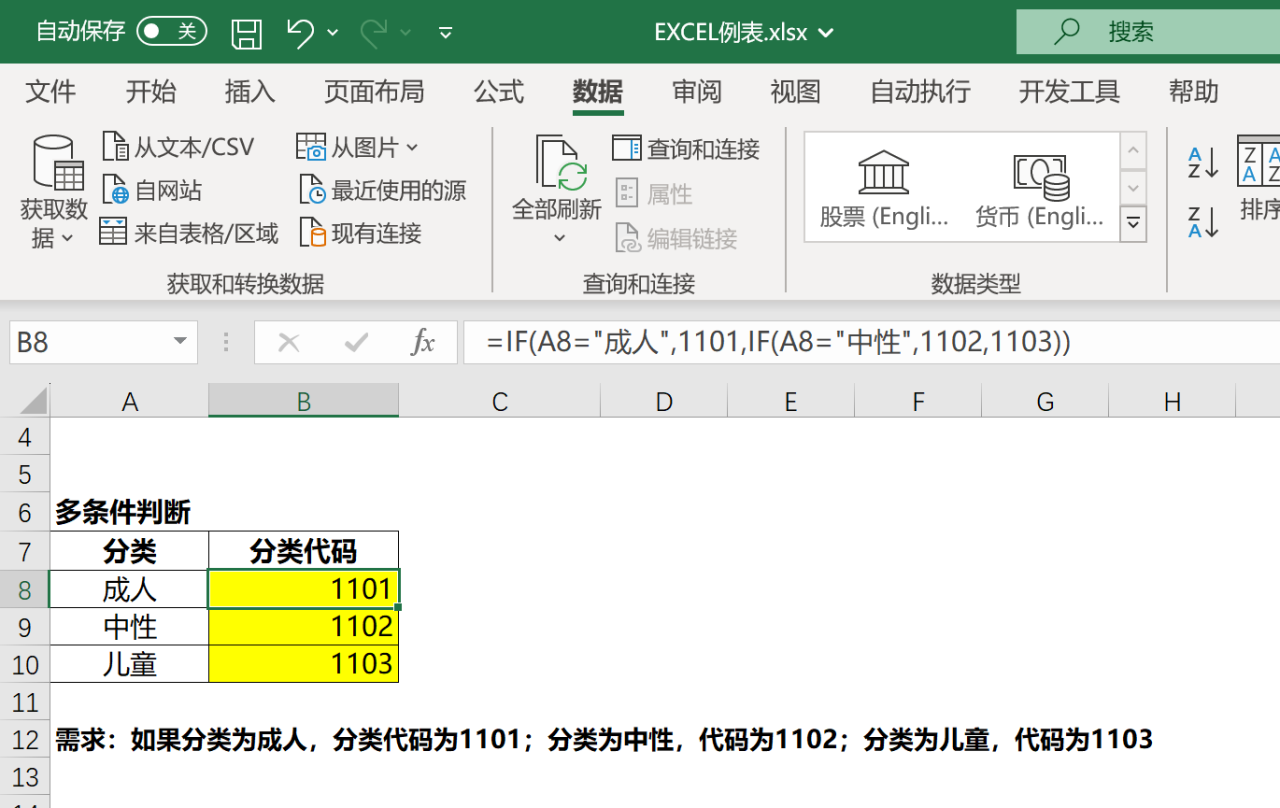Click the Save disk icon
The height and width of the screenshot is (808, 1280).
pyautogui.click(x=247, y=33)
